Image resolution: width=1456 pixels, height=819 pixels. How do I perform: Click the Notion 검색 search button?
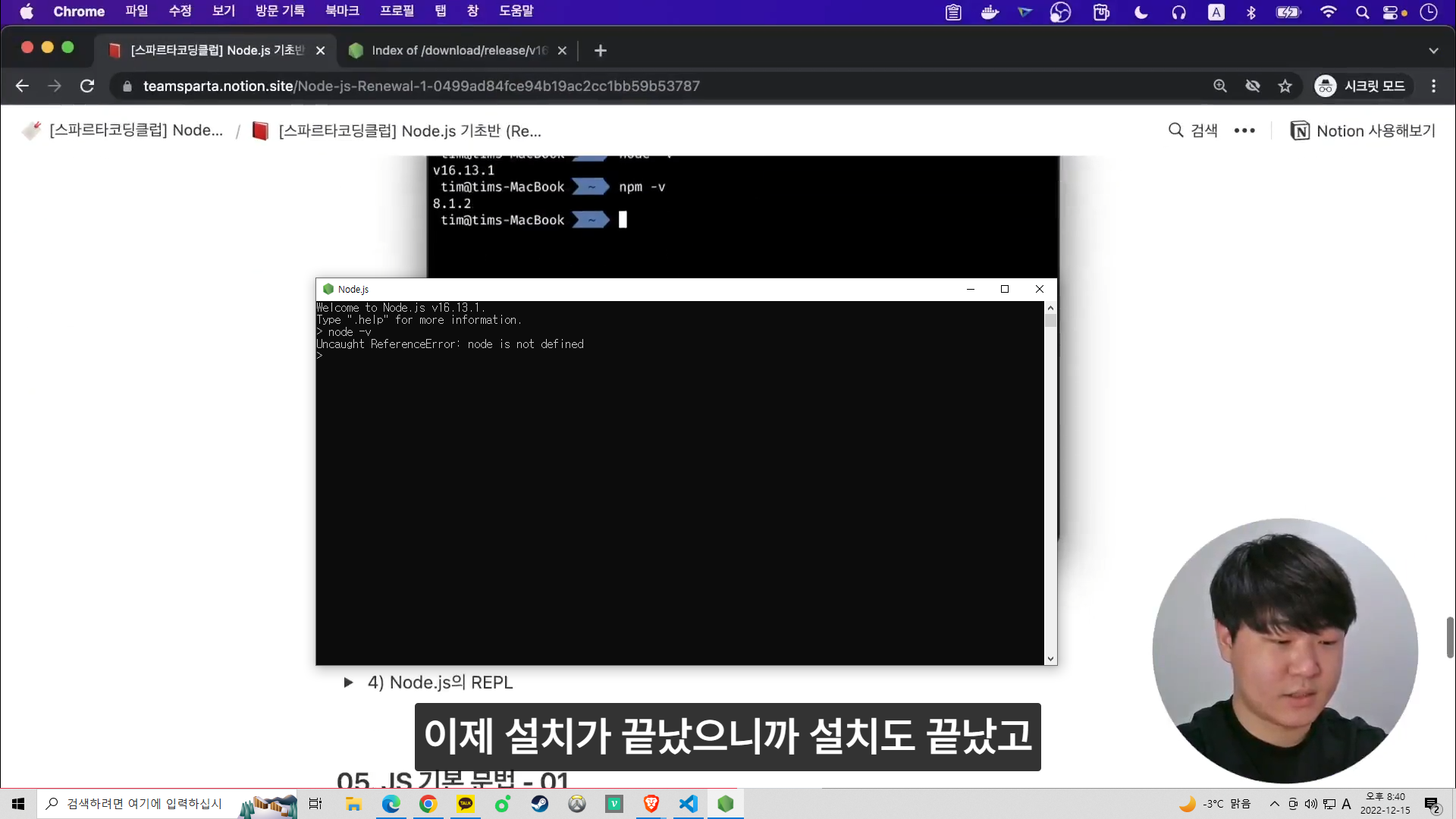pos(1193,130)
